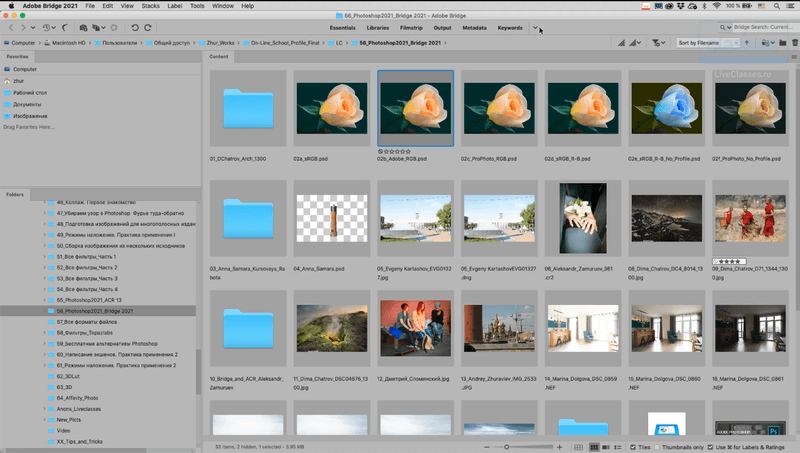Switch to Output workspace
800x453 pixels.
tap(442, 28)
